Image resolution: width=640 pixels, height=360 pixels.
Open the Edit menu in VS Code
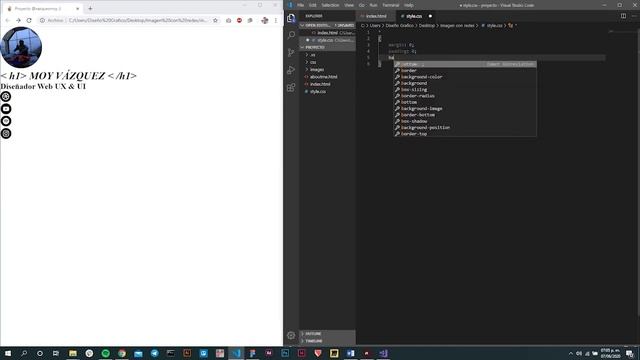coord(313,5)
